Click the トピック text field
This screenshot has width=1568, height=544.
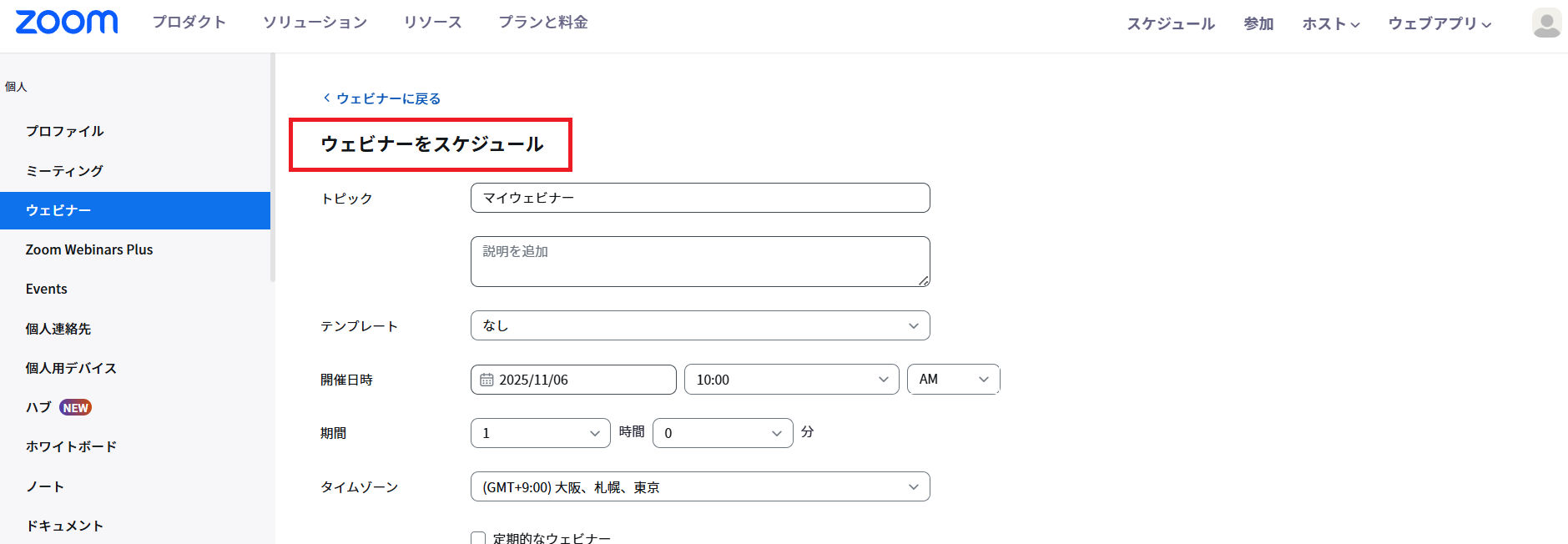pos(699,198)
